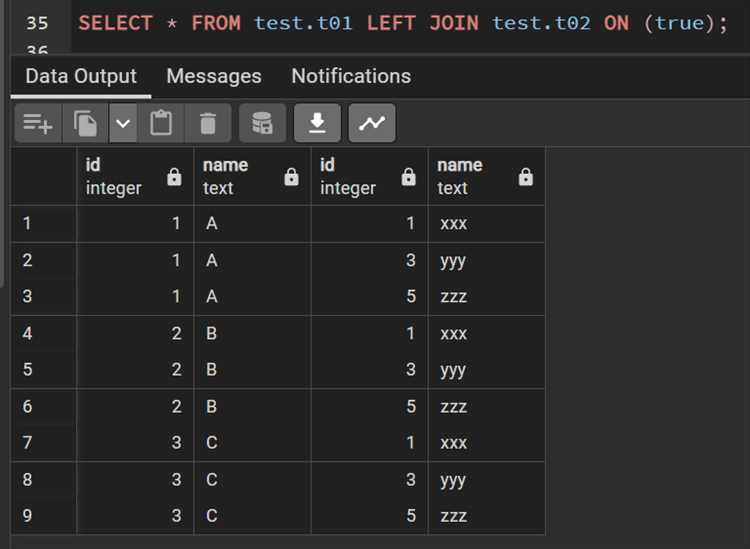Select row number 6 header
The height and width of the screenshot is (549, 750).
[44, 406]
